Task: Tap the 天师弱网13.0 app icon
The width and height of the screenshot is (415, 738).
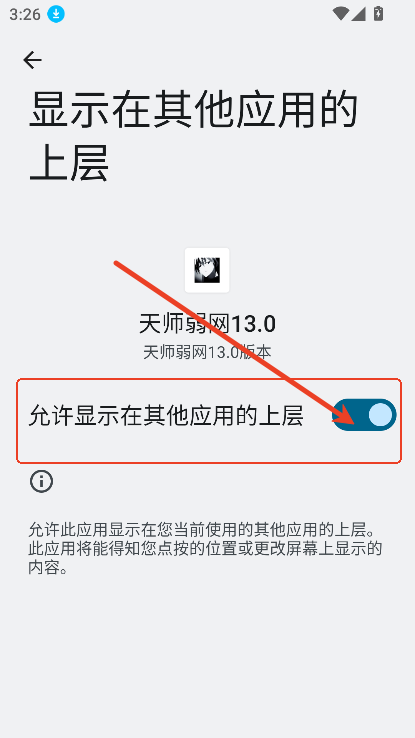Action: pos(207,271)
